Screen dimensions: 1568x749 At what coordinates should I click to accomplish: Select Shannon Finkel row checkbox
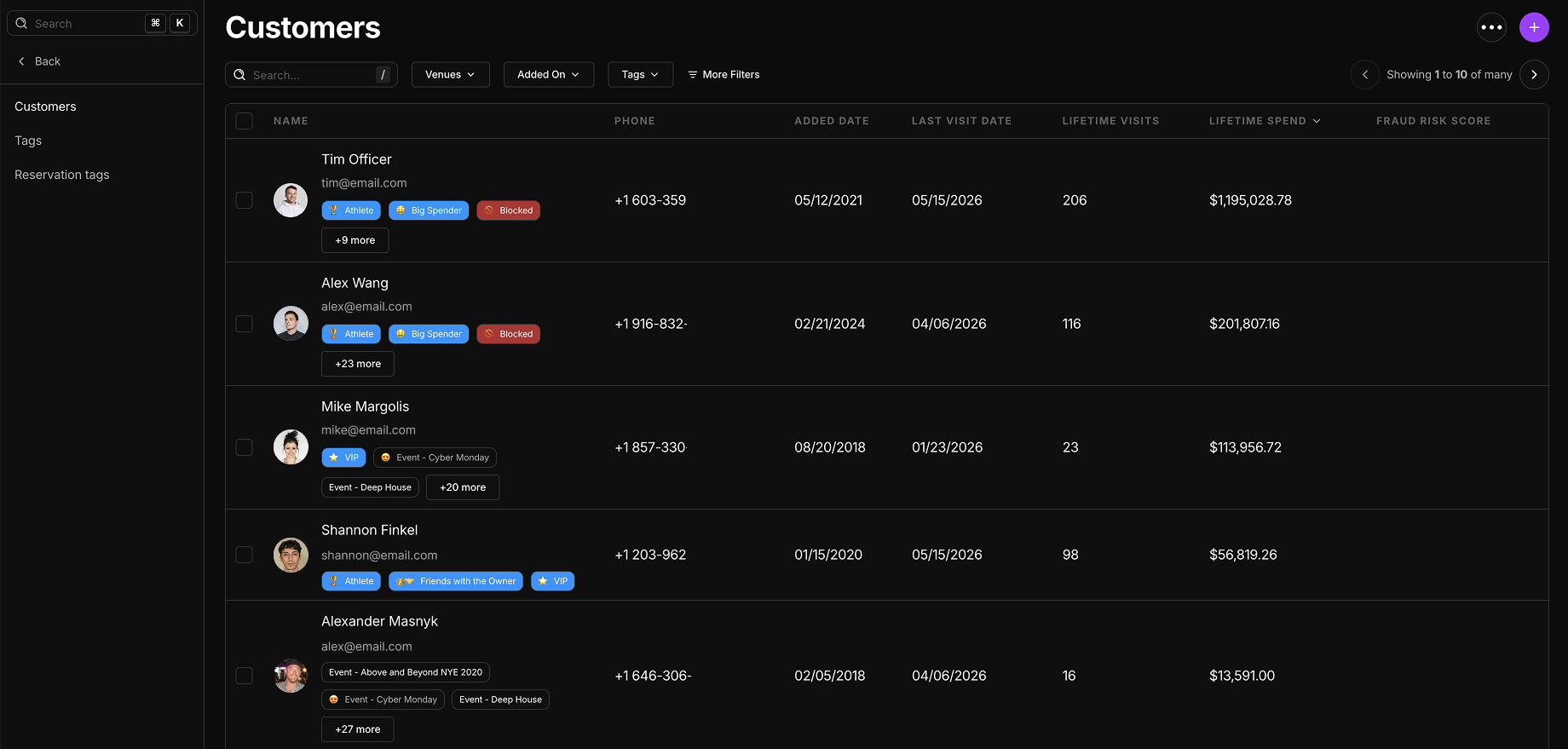(x=245, y=555)
